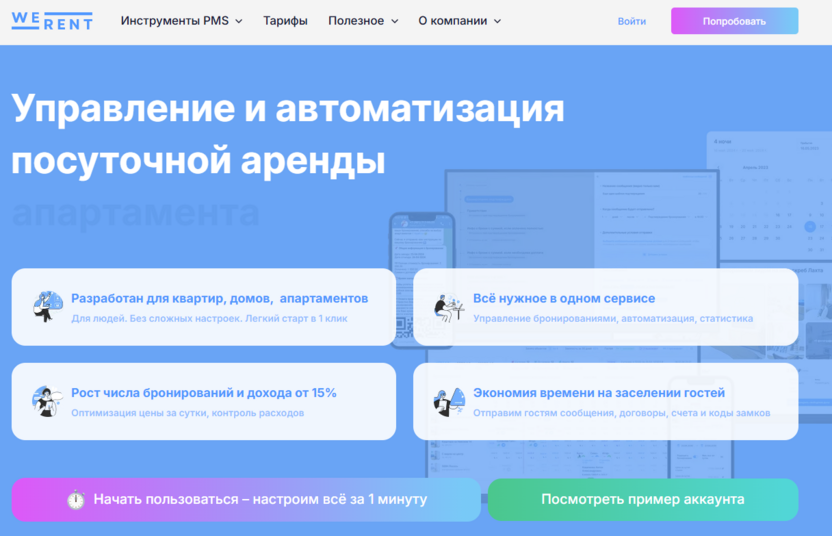This screenshot has height=536, width=832.
Task: Click the illustration icon beside Экономия времени
Action: (x=449, y=402)
